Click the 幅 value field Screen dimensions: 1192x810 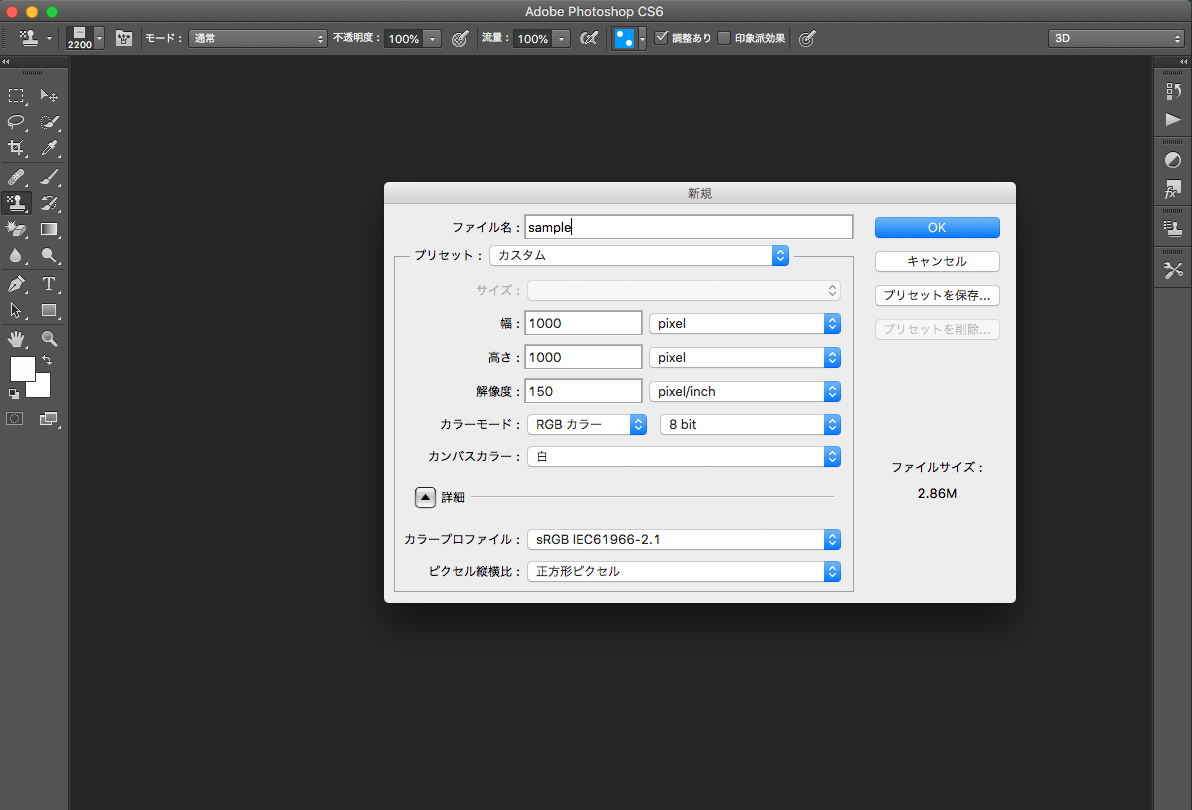(x=584, y=324)
